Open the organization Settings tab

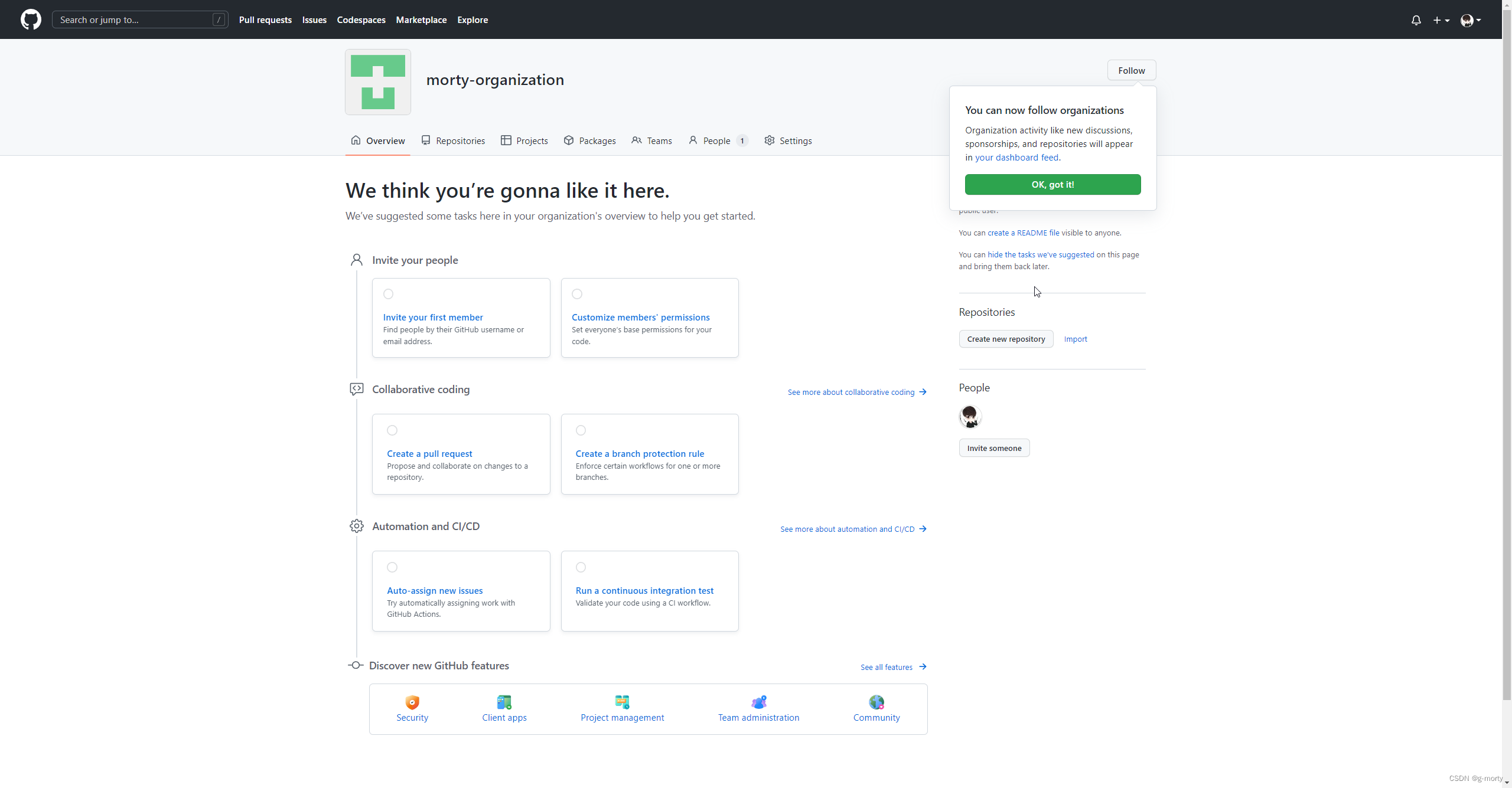[788, 140]
